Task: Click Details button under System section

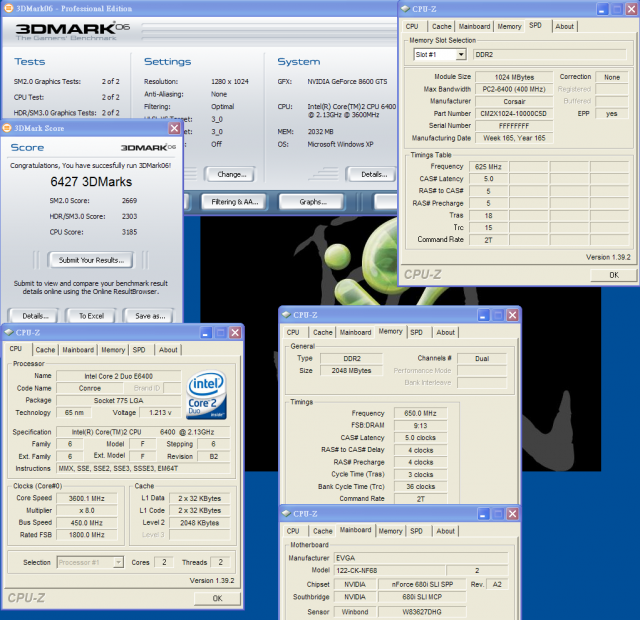Action: pyautogui.click(x=373, y=174)
